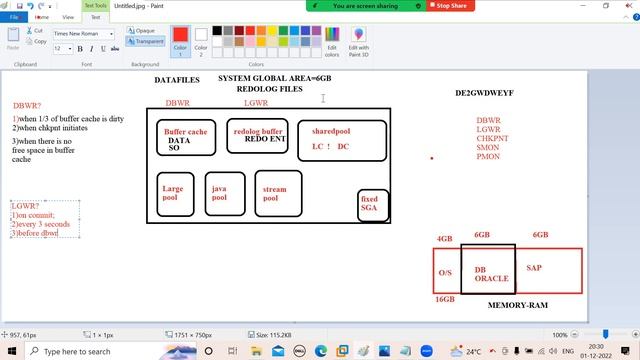The image size is (640, 360).
Task: Click Stop Share button
Action: point(451,6)
